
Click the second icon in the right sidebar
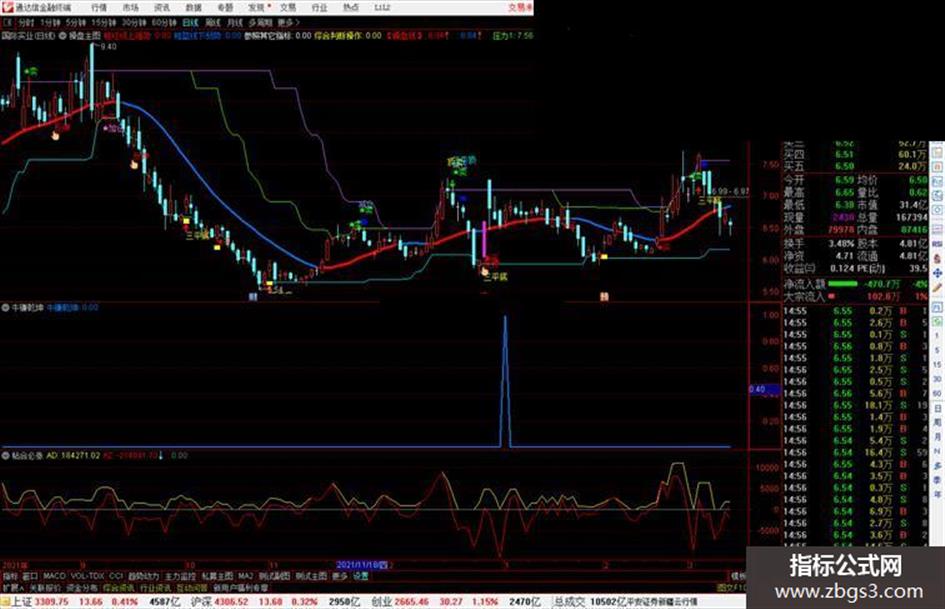(x=937, y=166)
